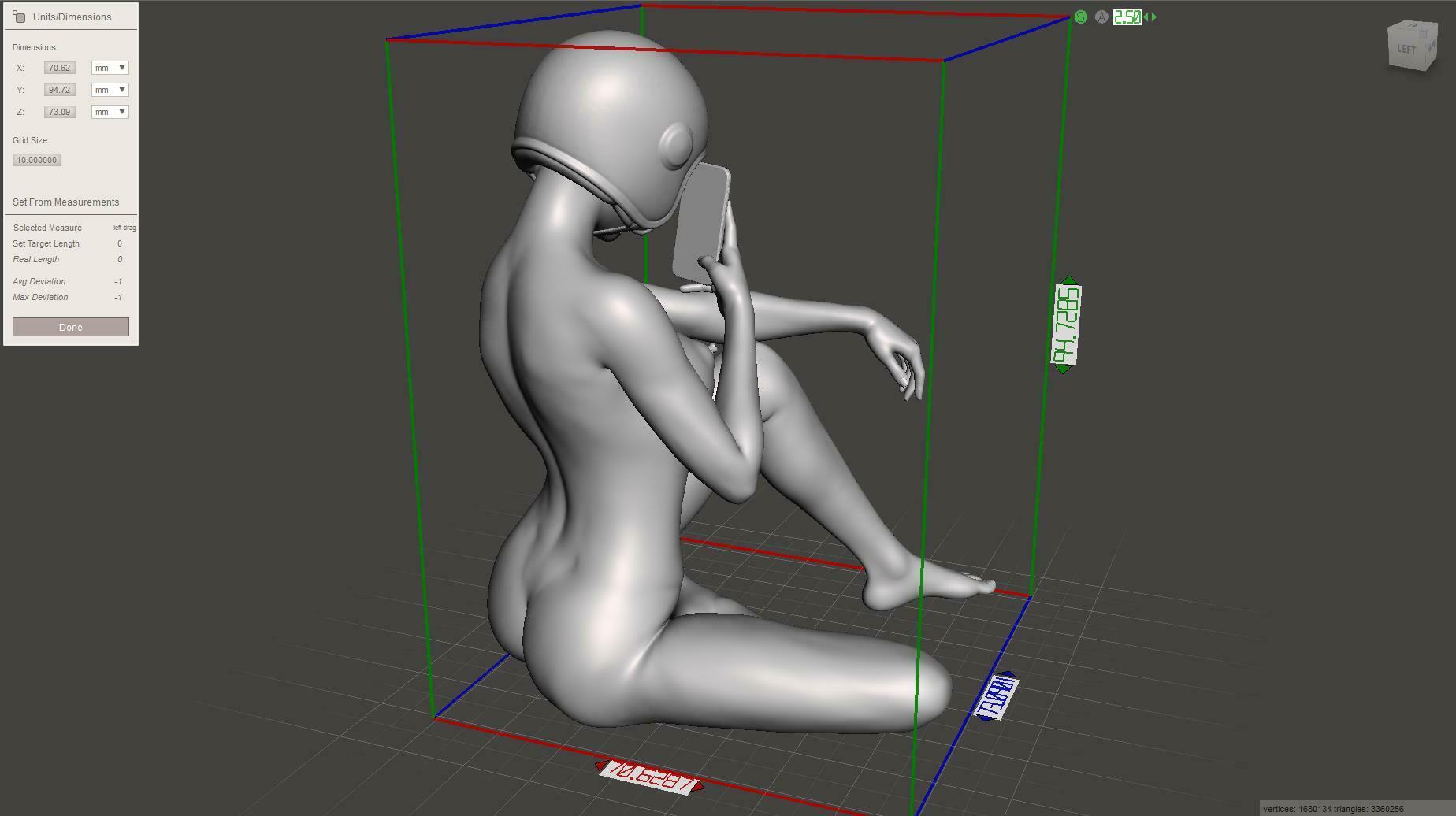Click the Dimensions section label
This screenshot has width=1456, height=816.
(x=34, y=47)
